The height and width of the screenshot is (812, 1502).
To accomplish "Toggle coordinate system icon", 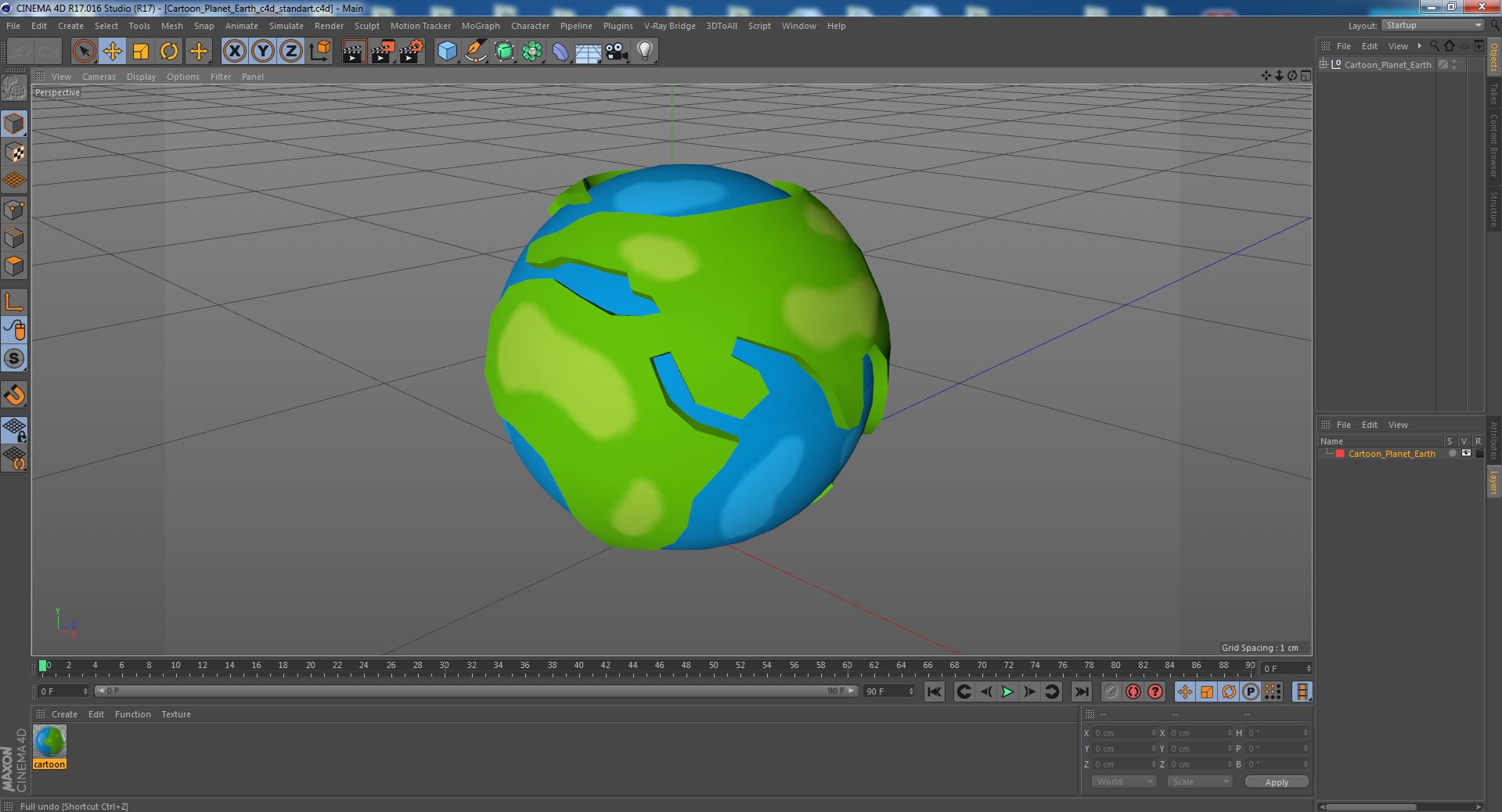I will 320,52.
